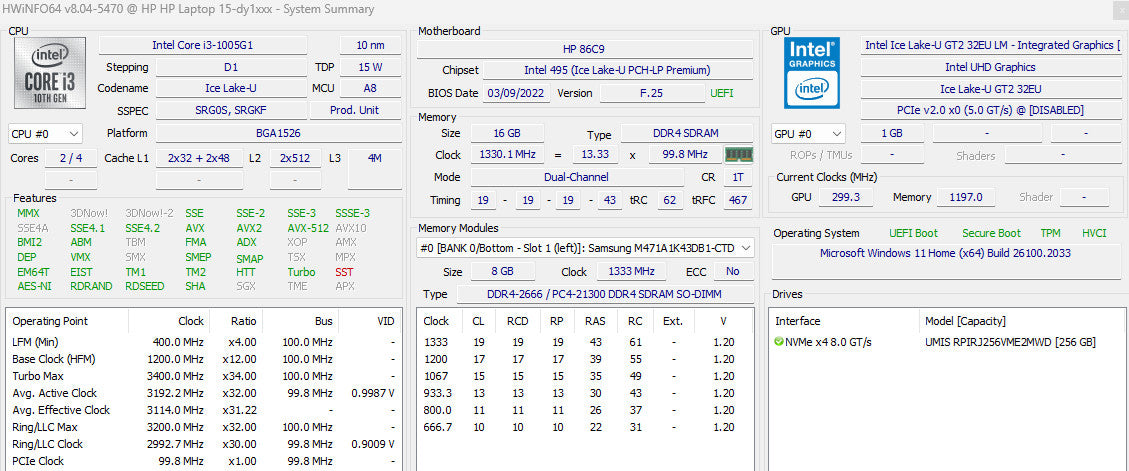The height and width of the screenshot is (471, 1129).
Task: Click the 2x512 L2 cache value
Action: coord(295,158)
